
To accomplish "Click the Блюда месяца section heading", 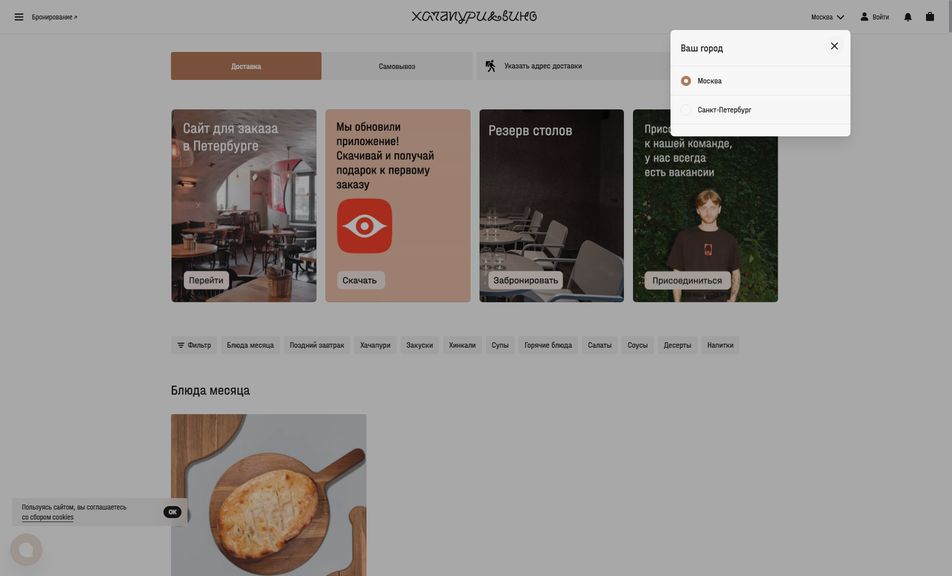I will [x=210, y=390].
